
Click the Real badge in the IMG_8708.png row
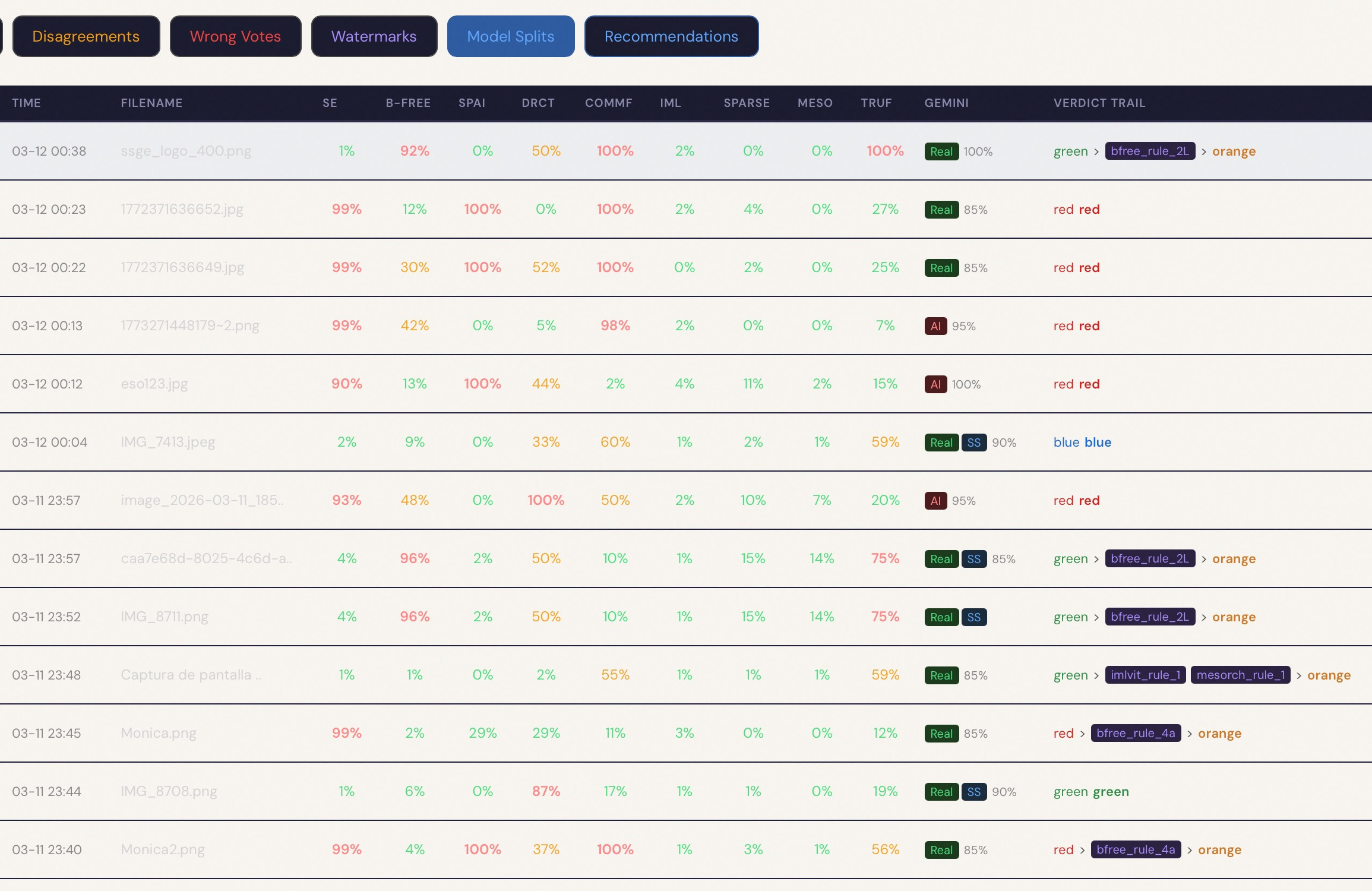coord(941,792)
